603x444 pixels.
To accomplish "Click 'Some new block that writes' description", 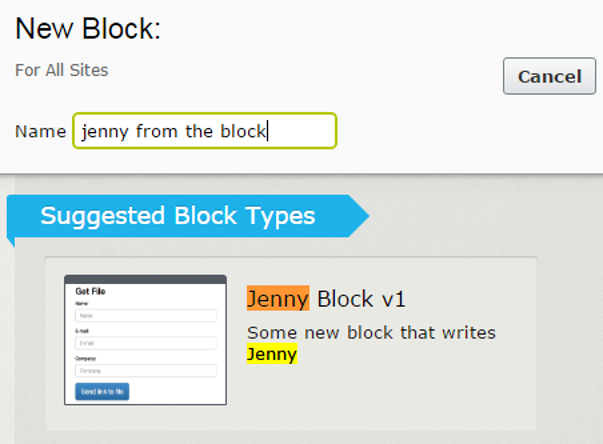I will [x=371, y=332].
